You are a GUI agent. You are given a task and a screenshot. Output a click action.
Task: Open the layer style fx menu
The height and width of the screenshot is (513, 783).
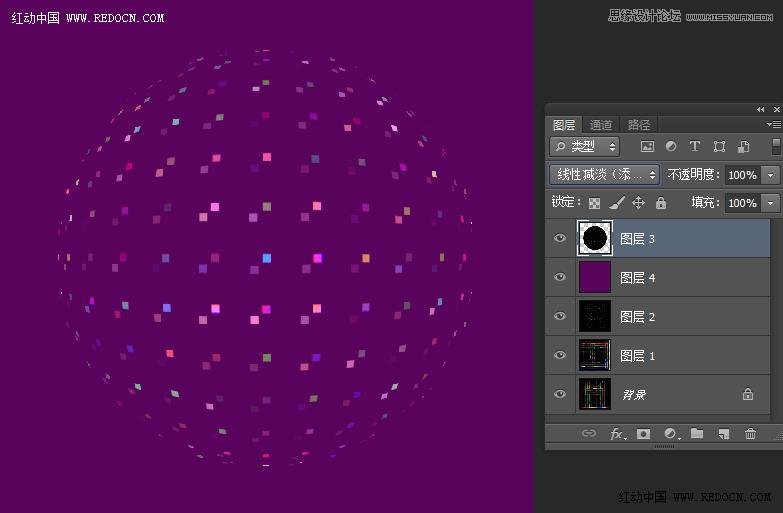point(618,434)
